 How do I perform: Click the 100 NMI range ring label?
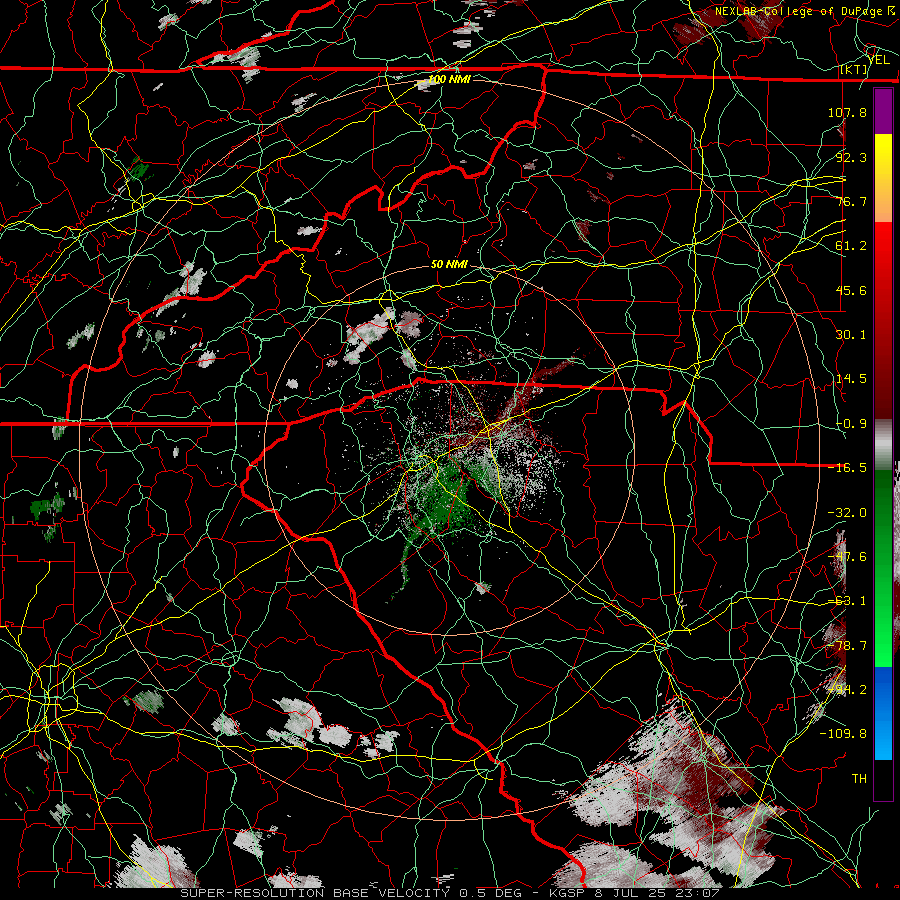(449, 79)
